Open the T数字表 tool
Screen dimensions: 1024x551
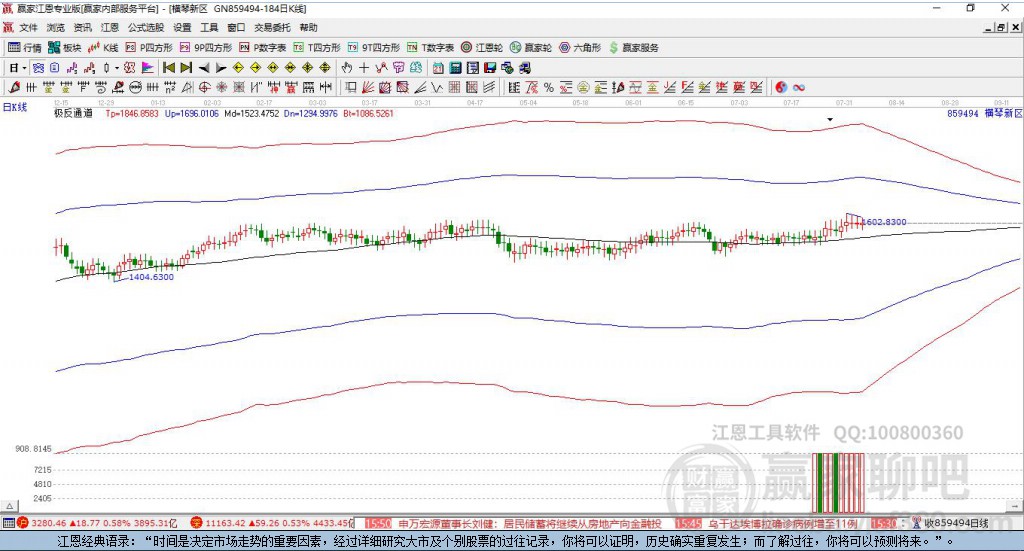click(430, 48)
